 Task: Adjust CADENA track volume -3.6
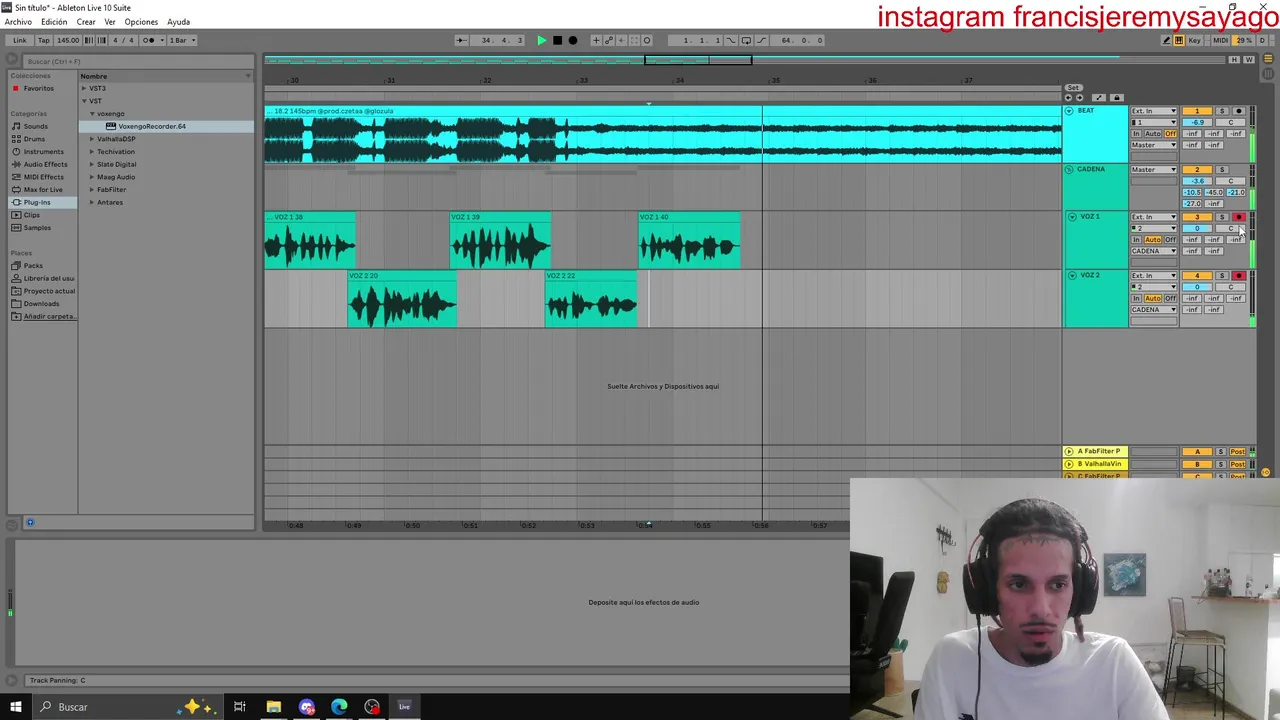(1197, 181)
